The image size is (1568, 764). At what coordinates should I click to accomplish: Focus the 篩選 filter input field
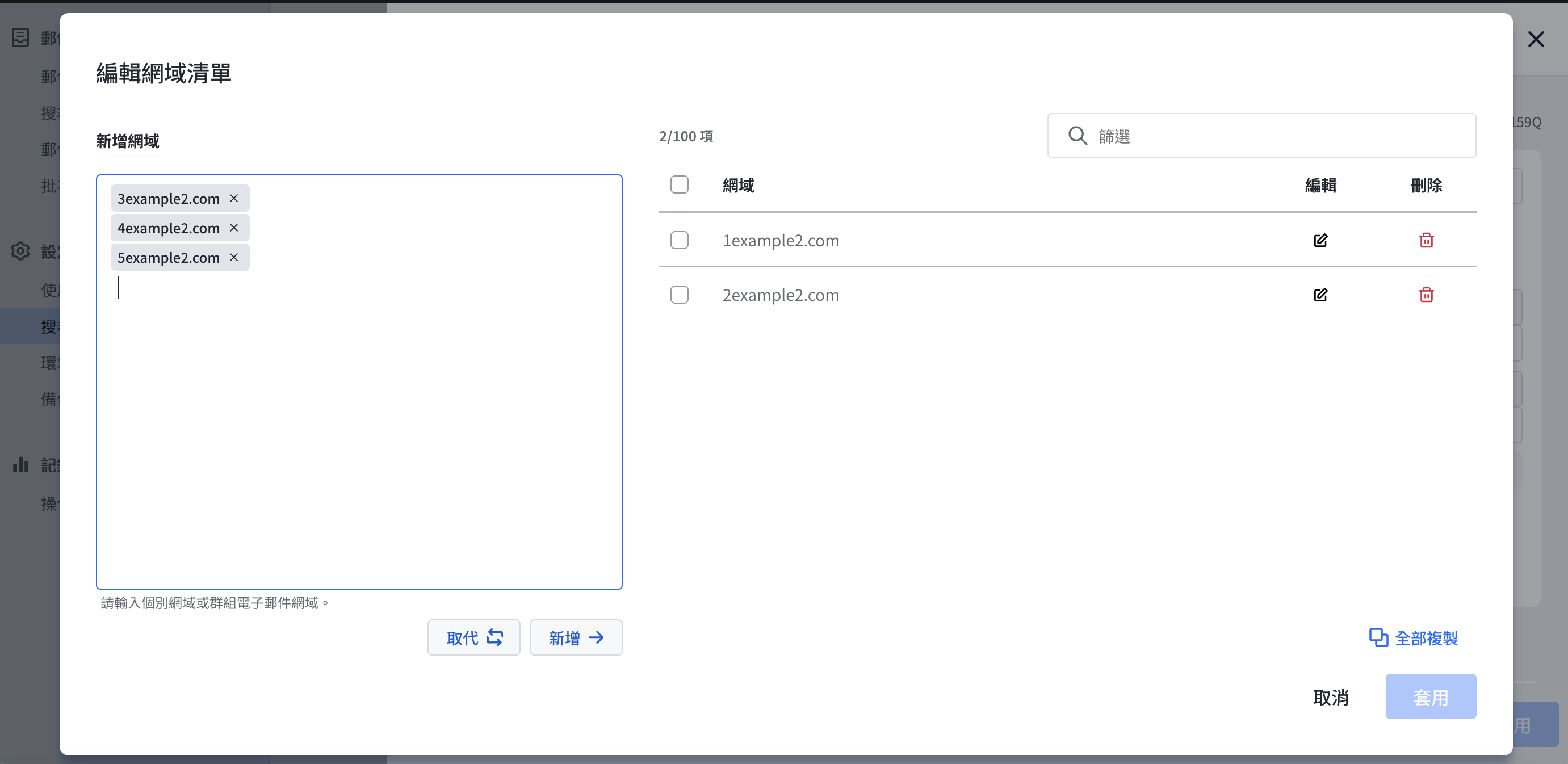point(1261,136)
